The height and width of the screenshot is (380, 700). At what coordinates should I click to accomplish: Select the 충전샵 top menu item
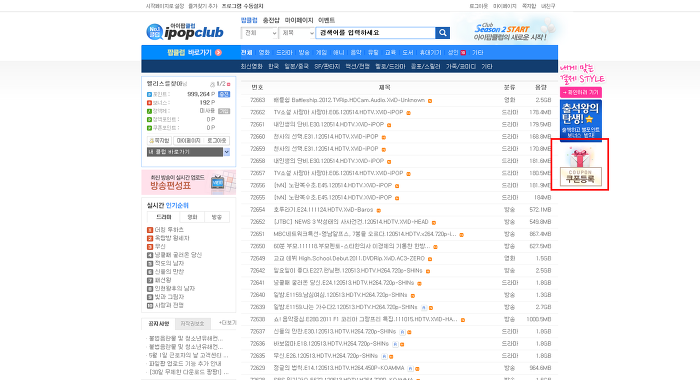271,20
